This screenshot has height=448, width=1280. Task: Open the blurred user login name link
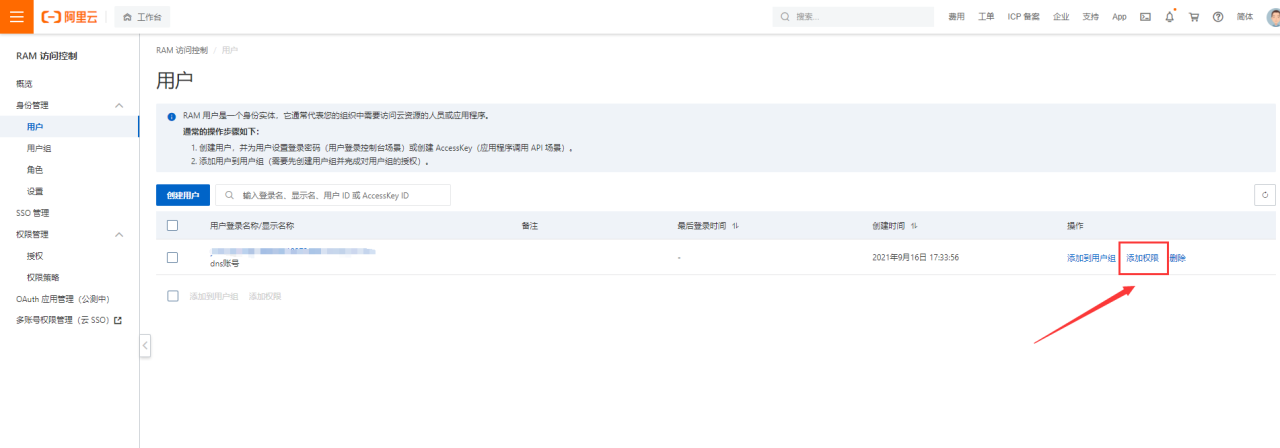click(x=292, y=251)
